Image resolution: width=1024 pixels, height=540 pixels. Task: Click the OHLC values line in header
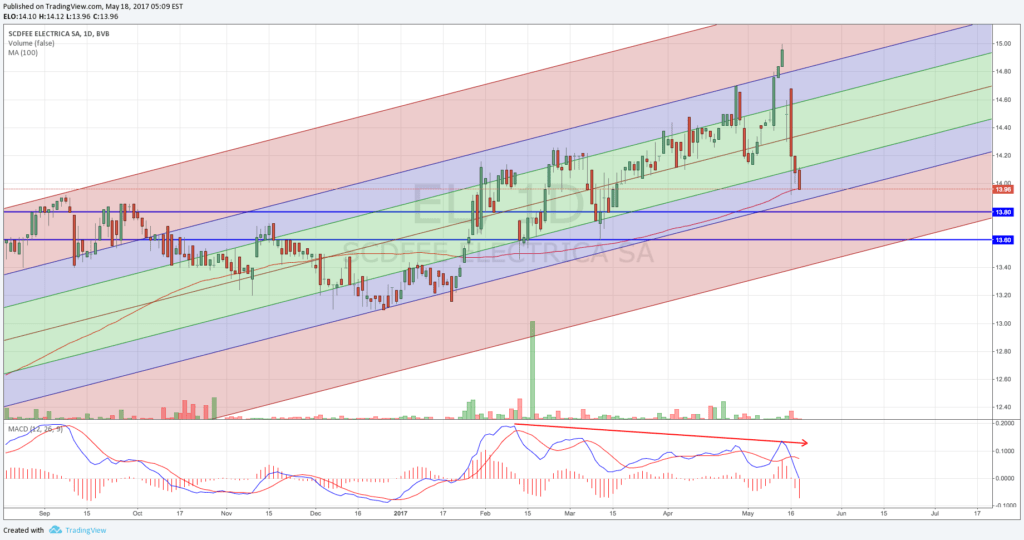tap(60, 16)
